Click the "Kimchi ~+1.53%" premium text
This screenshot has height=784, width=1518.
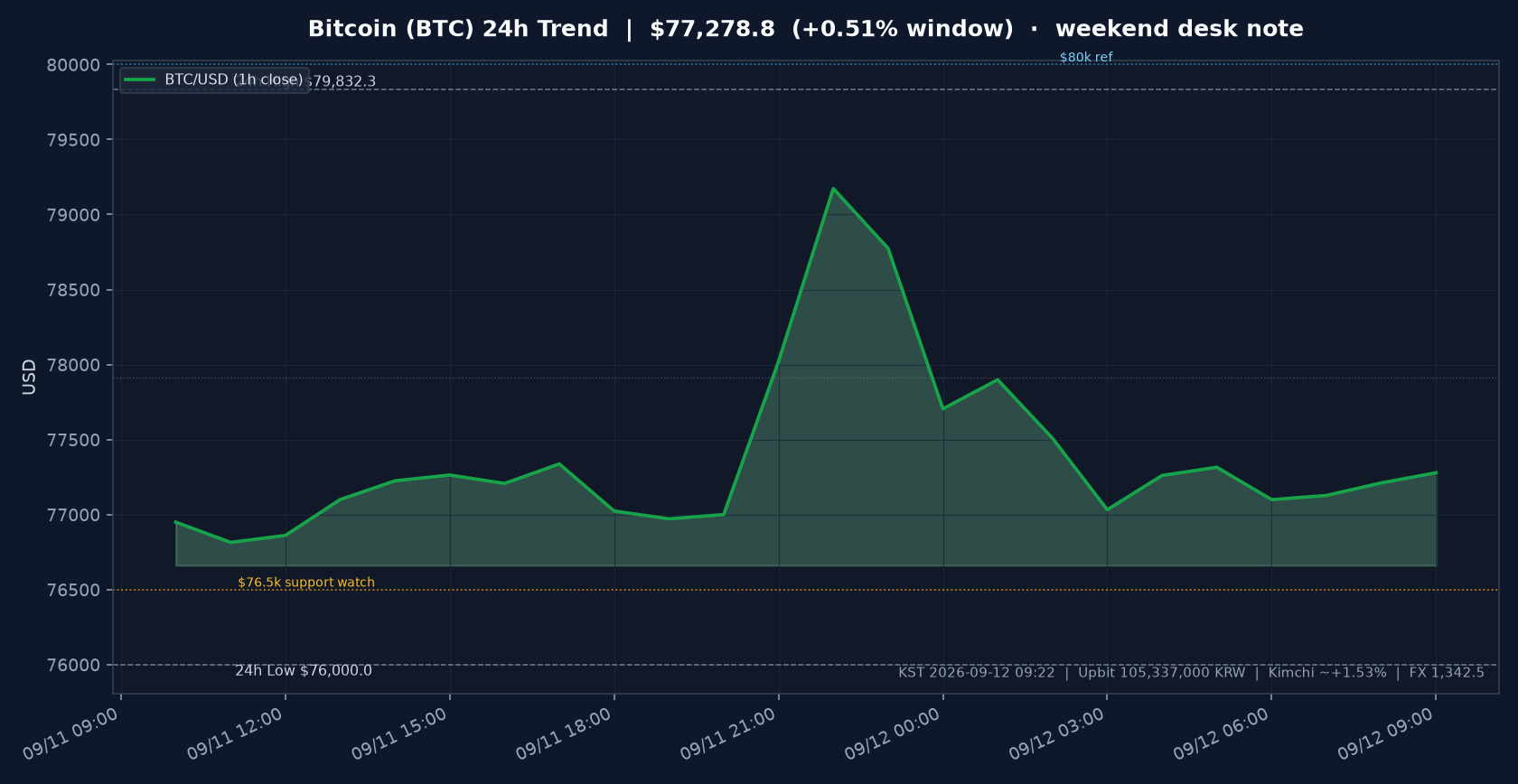(x=1327, y=672)
